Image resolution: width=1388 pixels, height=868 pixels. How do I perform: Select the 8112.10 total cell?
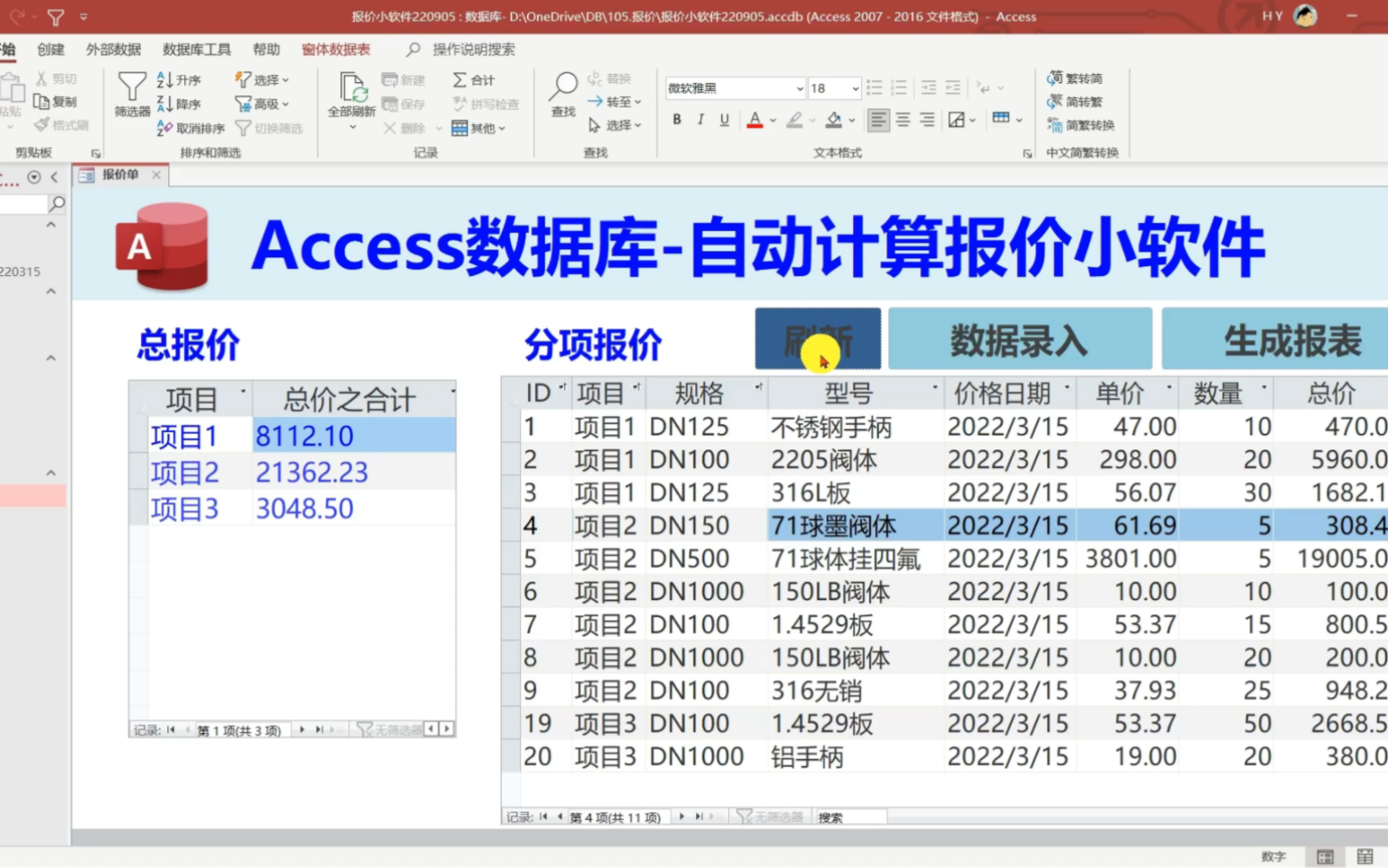(x=354, y=436)
